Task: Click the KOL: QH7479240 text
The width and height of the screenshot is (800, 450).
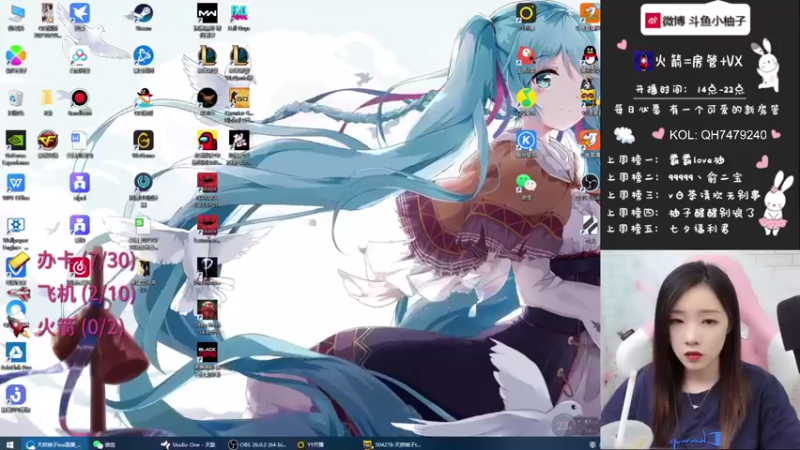Action: [717, 135]
